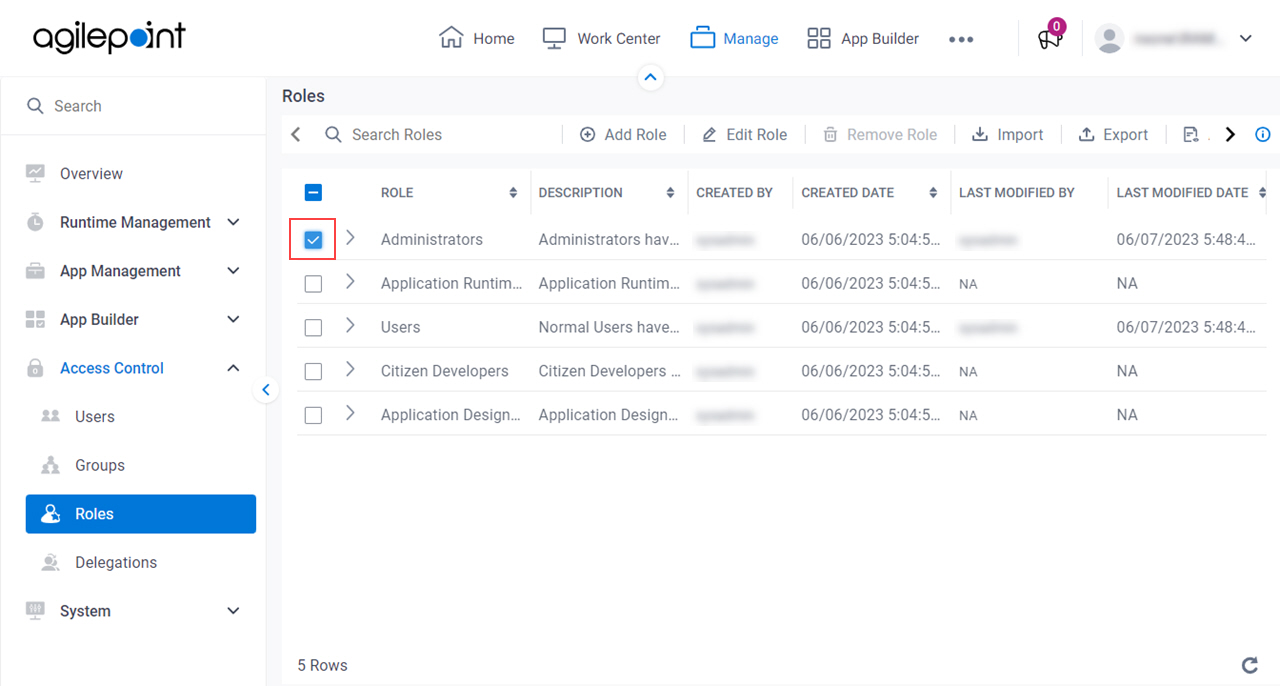
Task: Click the Delegations icon in sidebar
Action: 50,562
